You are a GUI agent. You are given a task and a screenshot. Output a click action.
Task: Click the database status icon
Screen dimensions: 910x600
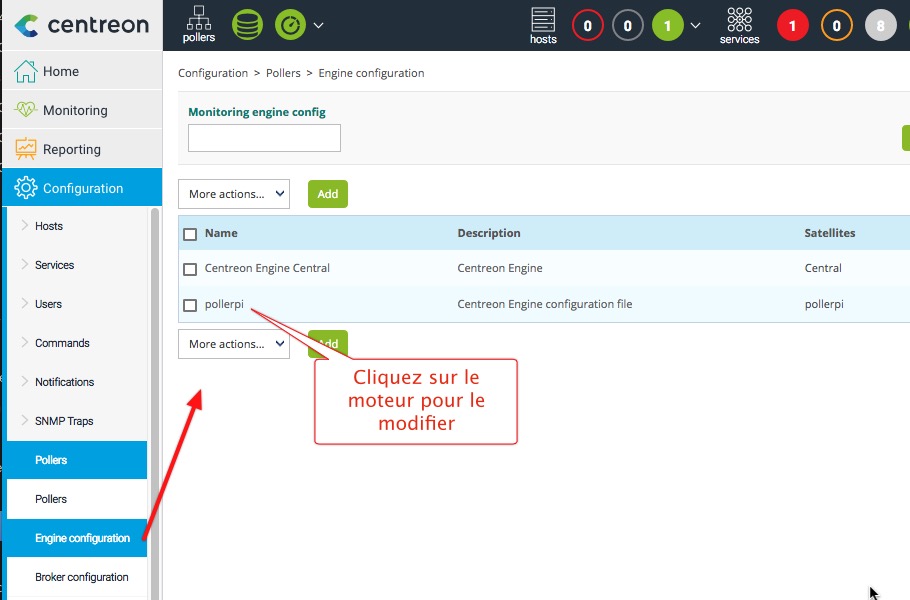pos(247,25)
